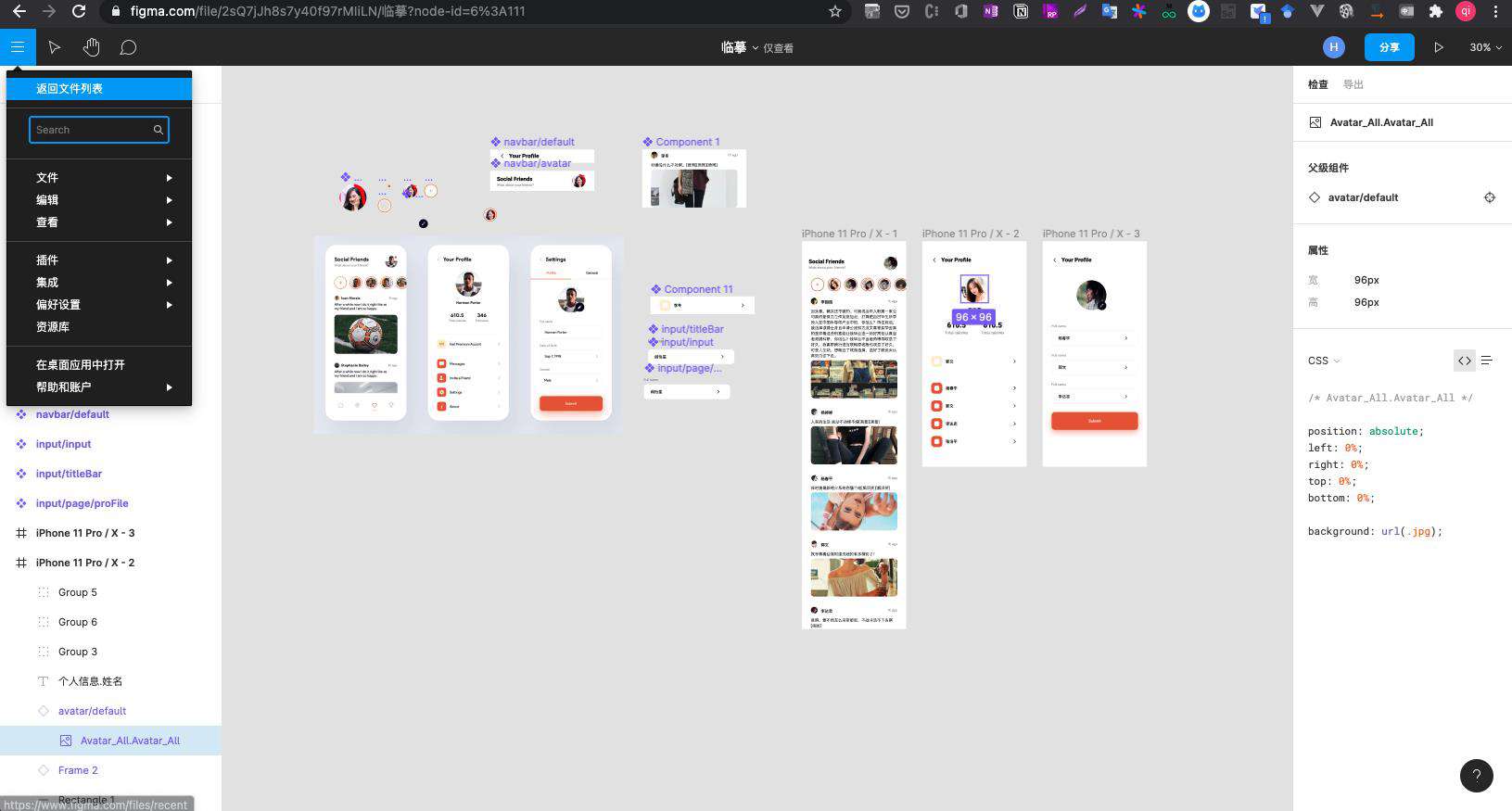Click the selected avatar image in X - 2 frame
1512x811 pixels.
[x=973, y=289]
